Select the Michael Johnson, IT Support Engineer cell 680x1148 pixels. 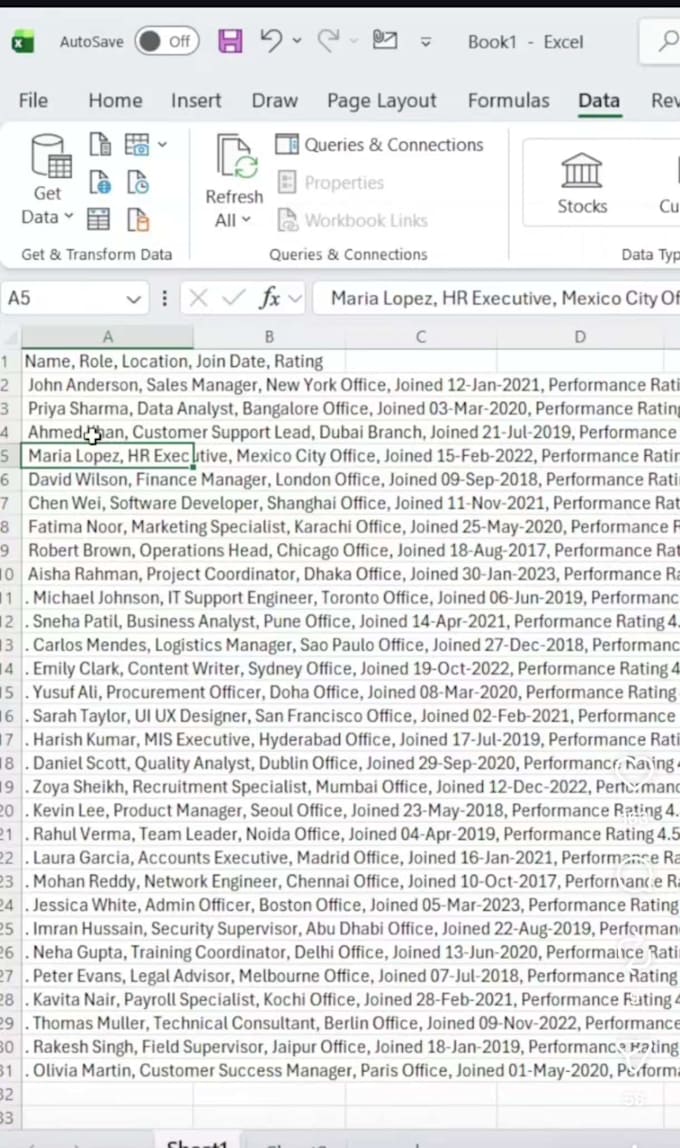coord(108,597)
